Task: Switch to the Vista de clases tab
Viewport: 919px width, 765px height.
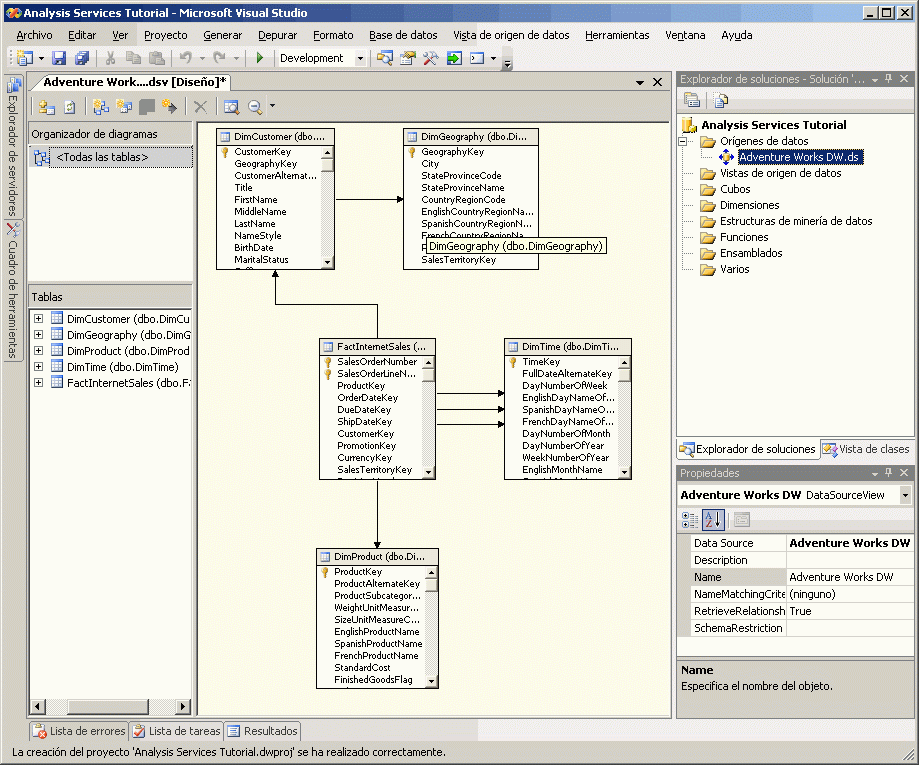Action: click(x=866, y=449)
